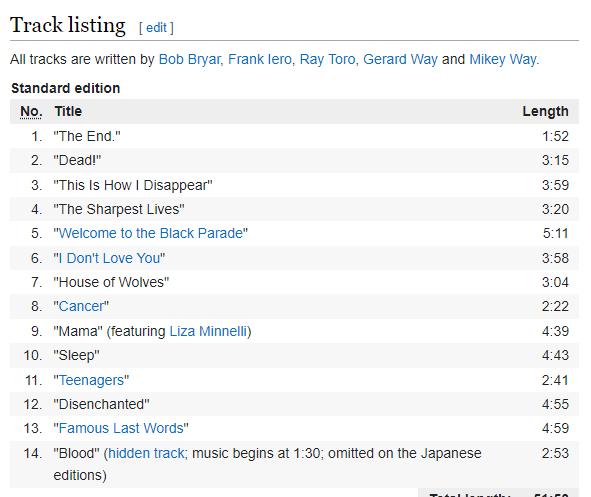The height and width of the screenshot is (497, 591).
Task: Click the Standard edition table caption
Action: (66, 88)
